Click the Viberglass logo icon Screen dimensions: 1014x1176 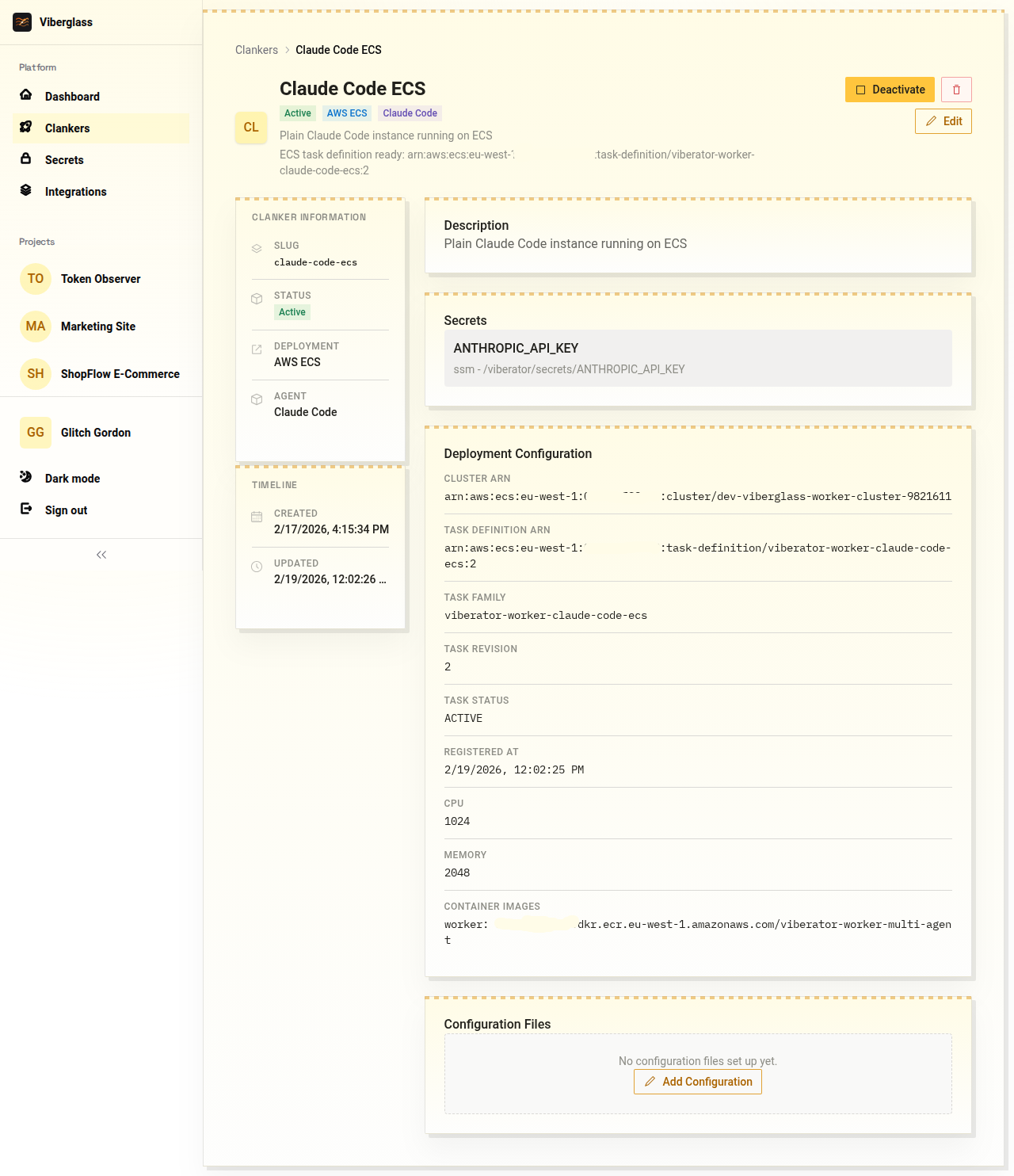point(22,22)
